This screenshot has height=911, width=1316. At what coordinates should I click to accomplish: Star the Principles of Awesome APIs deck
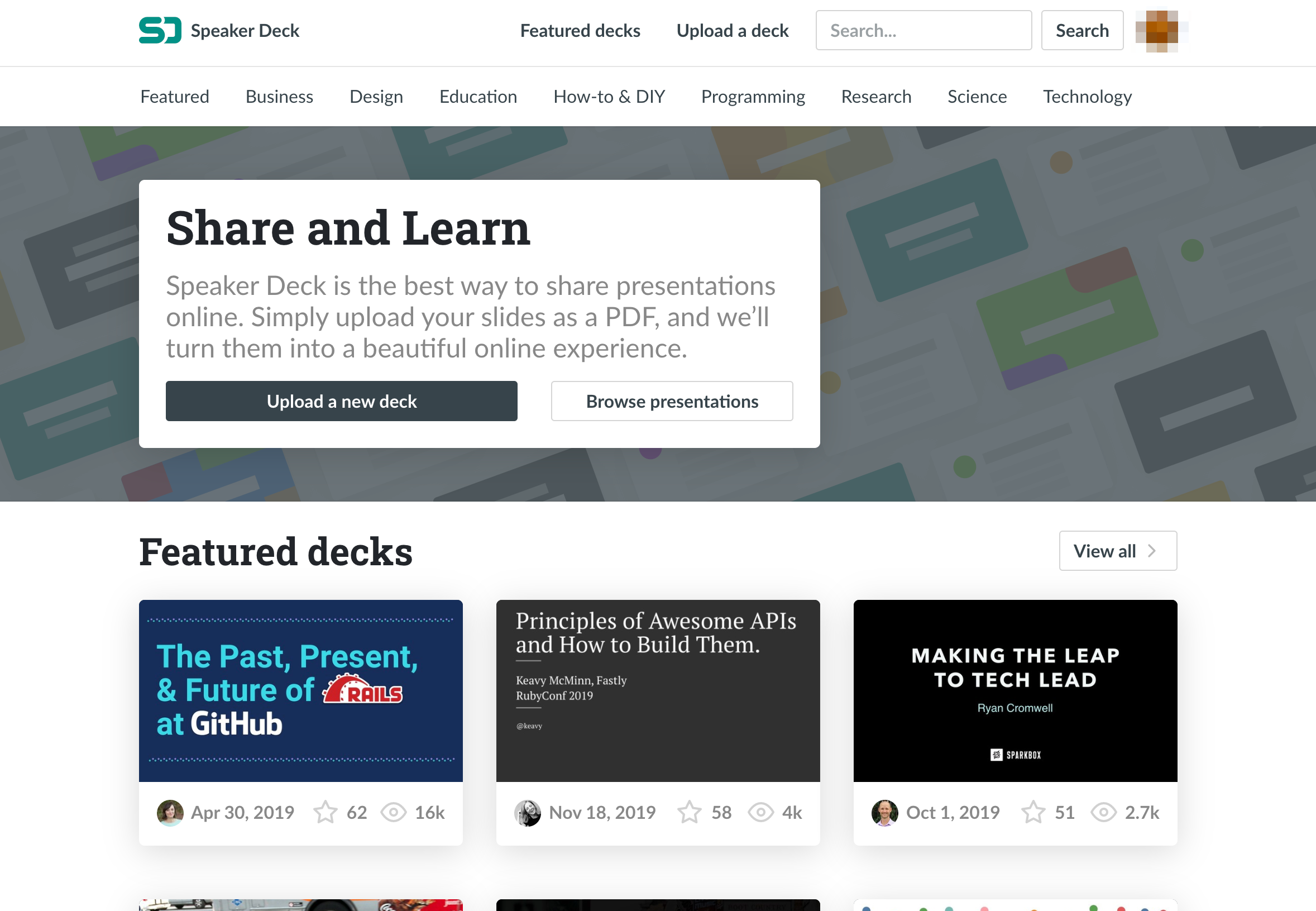(x=689, y=812)
